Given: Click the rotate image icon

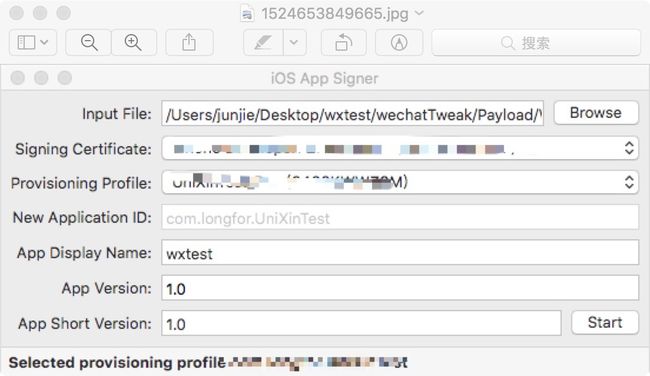Looking at the screenshot, I should (344, 42).
